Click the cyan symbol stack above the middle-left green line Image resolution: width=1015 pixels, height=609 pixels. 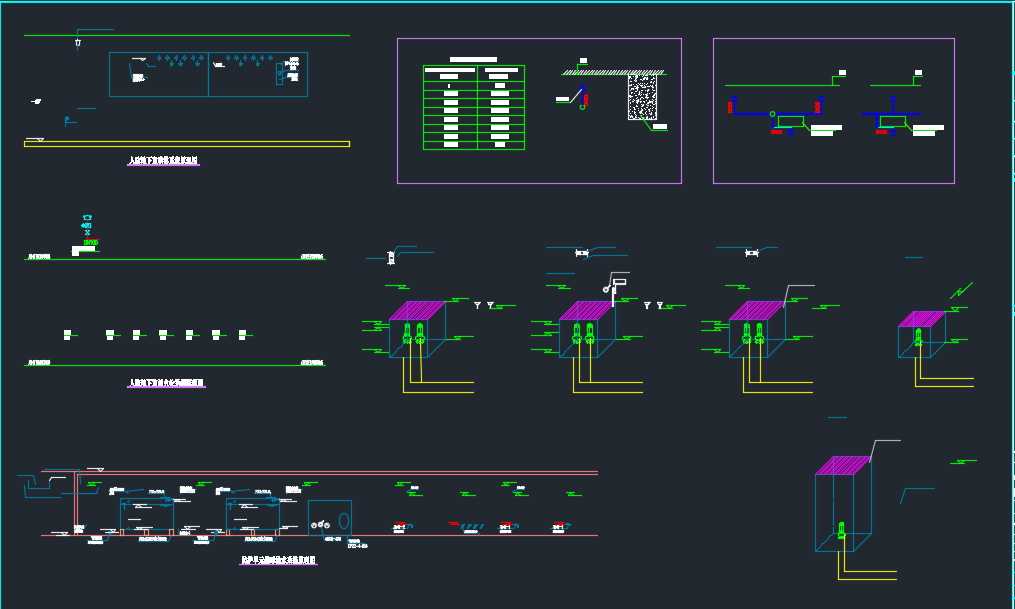click(87, 225)
